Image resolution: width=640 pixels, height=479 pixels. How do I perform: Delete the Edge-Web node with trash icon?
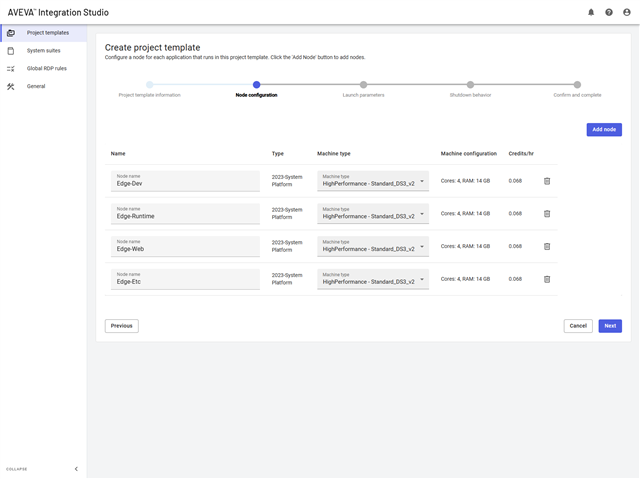(547, 246)
